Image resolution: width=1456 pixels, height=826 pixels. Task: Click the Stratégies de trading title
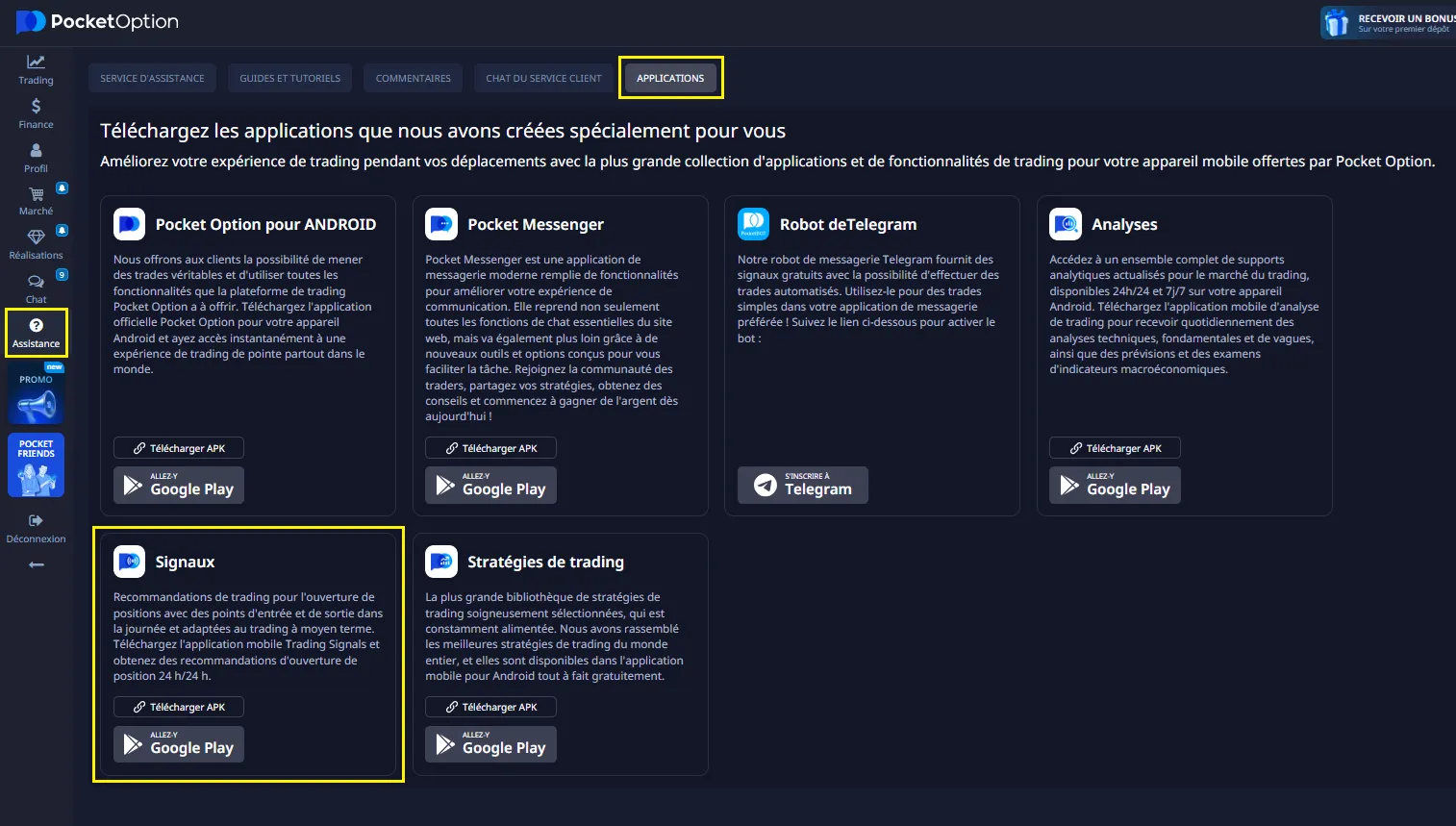(545, 563)
